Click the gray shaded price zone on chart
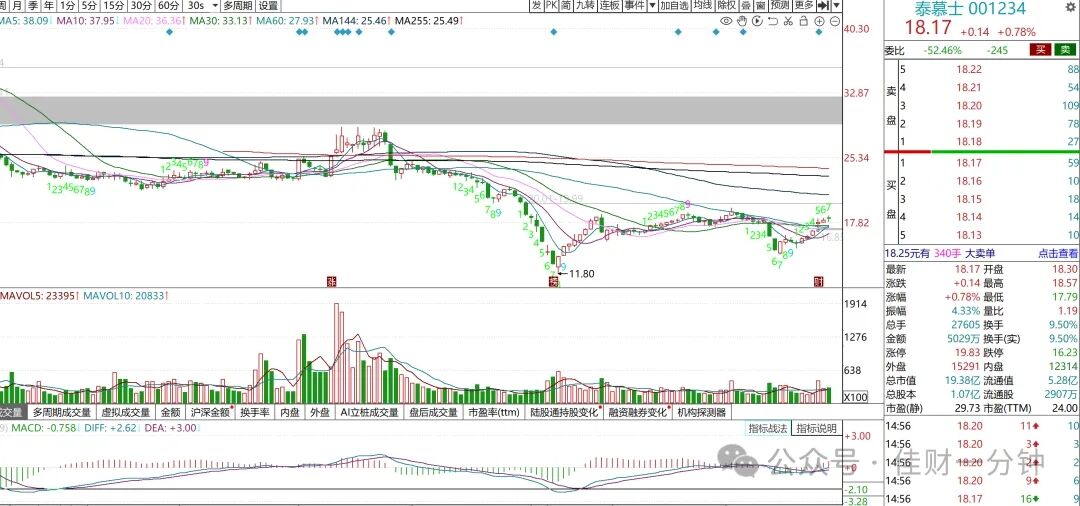The width and height of the screenshot is (1080, 506). (x=421, y=110)
